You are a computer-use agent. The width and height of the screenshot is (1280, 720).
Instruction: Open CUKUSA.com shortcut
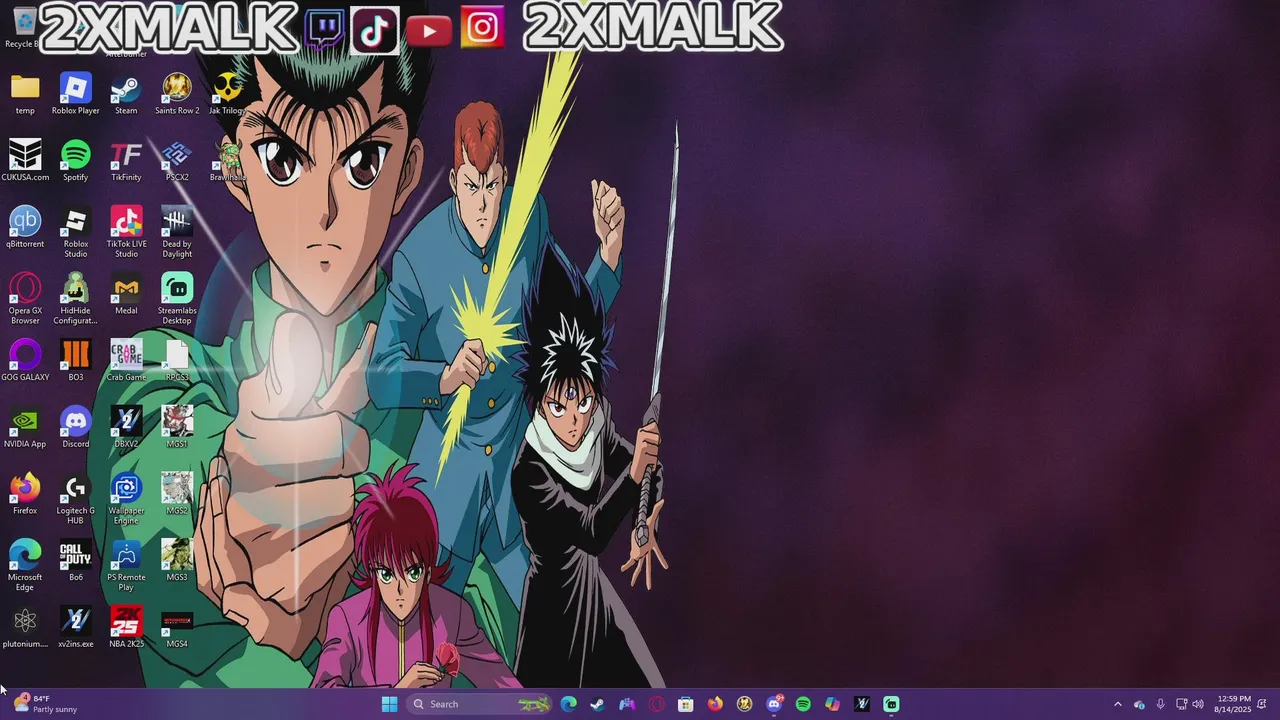[25, 161]
